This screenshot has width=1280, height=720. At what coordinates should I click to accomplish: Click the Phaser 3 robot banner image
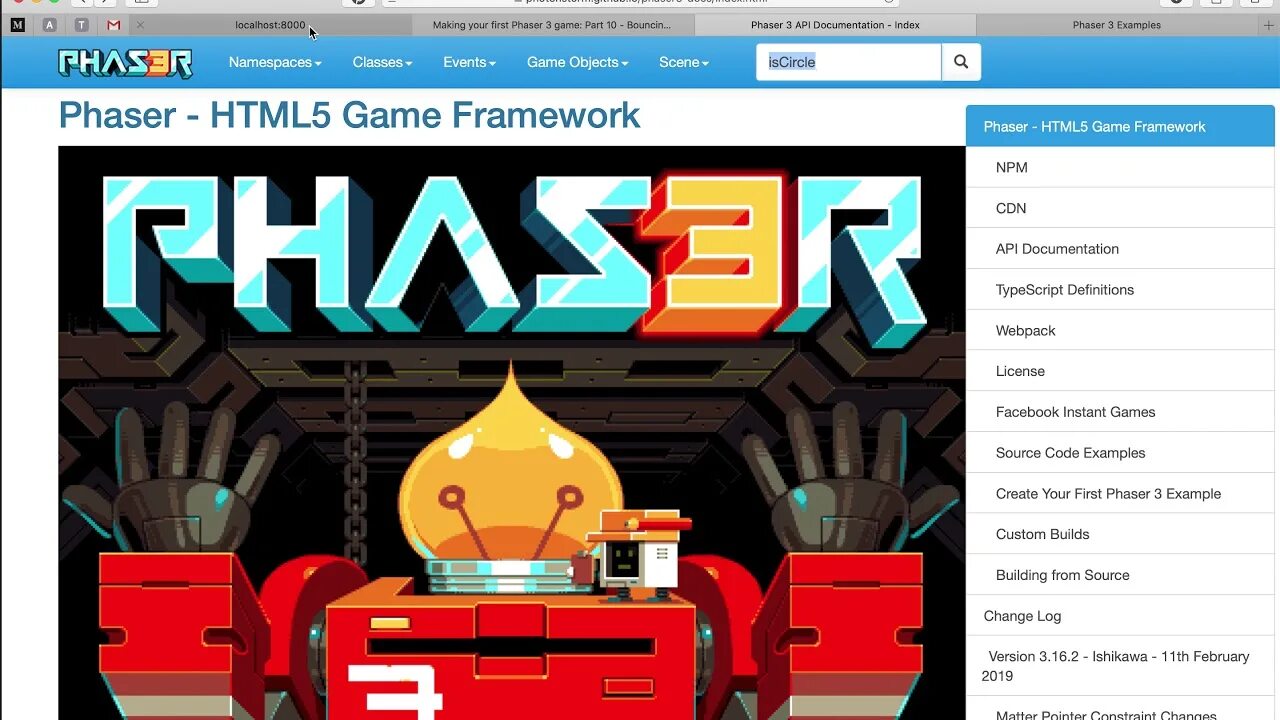511,432
